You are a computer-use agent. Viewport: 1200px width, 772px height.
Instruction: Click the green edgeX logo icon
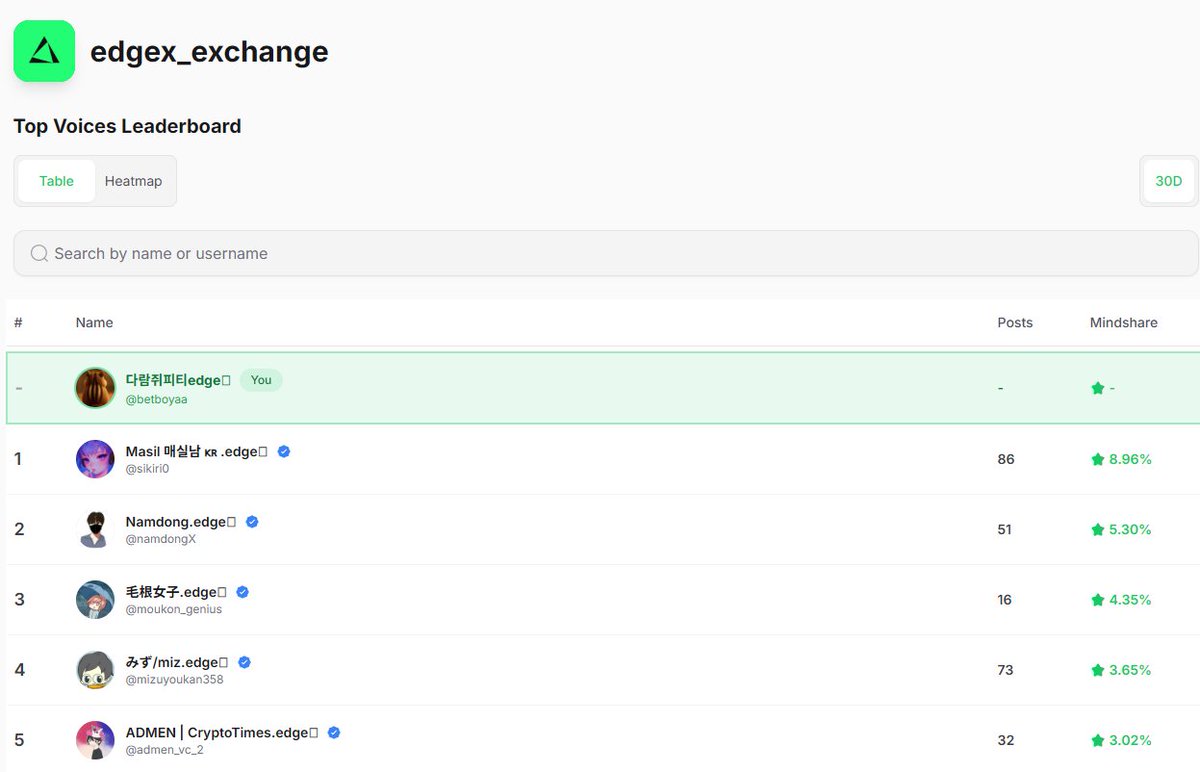point(44,51)
